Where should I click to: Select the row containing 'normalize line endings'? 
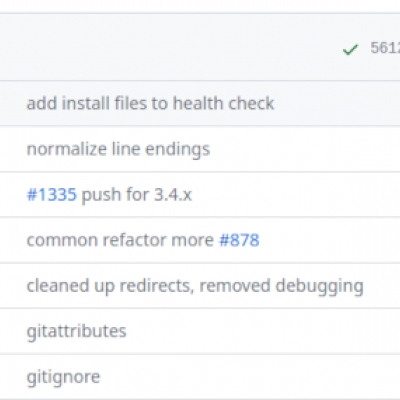click(x=200, y=149)
